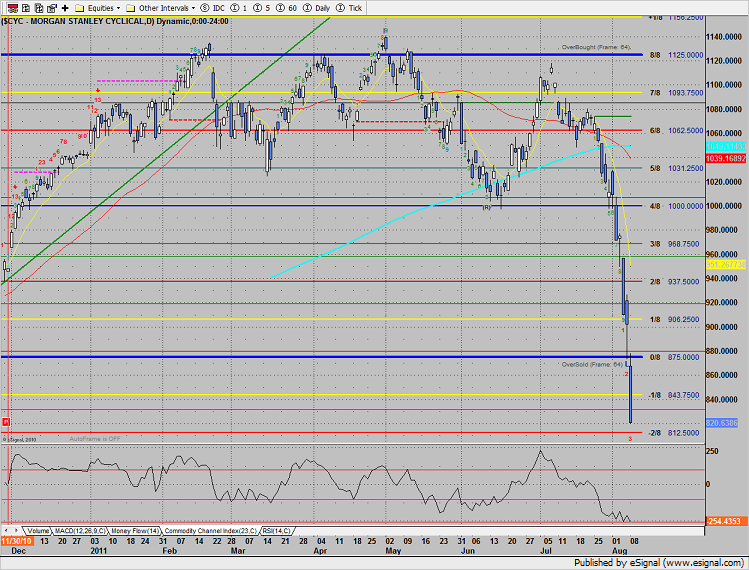749x570 pixels.
Task: Switch to the Tick interval
Action: coord(349,8)
